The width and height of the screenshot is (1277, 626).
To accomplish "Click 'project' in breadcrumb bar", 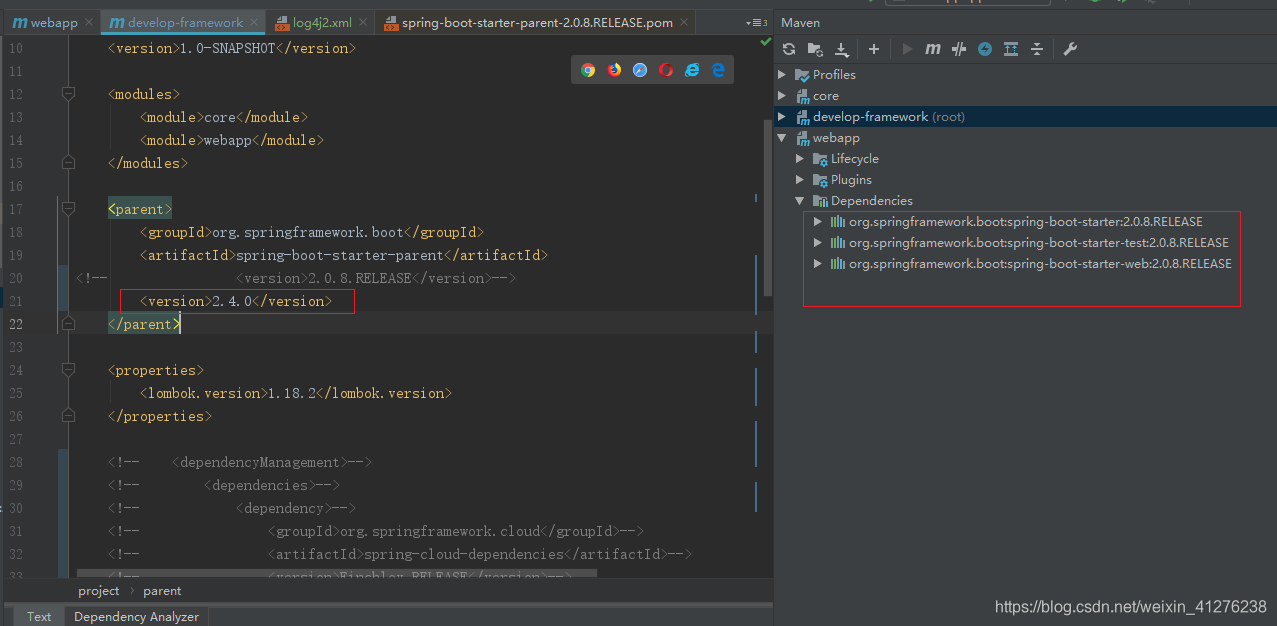I will click(x=99, y=591).
